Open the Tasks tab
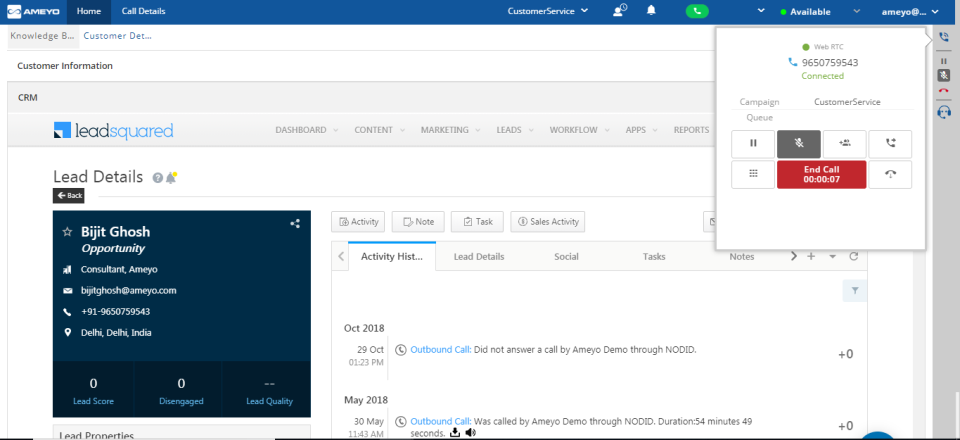The width and height of the screenshot is (960, 440). pos(654,256)
